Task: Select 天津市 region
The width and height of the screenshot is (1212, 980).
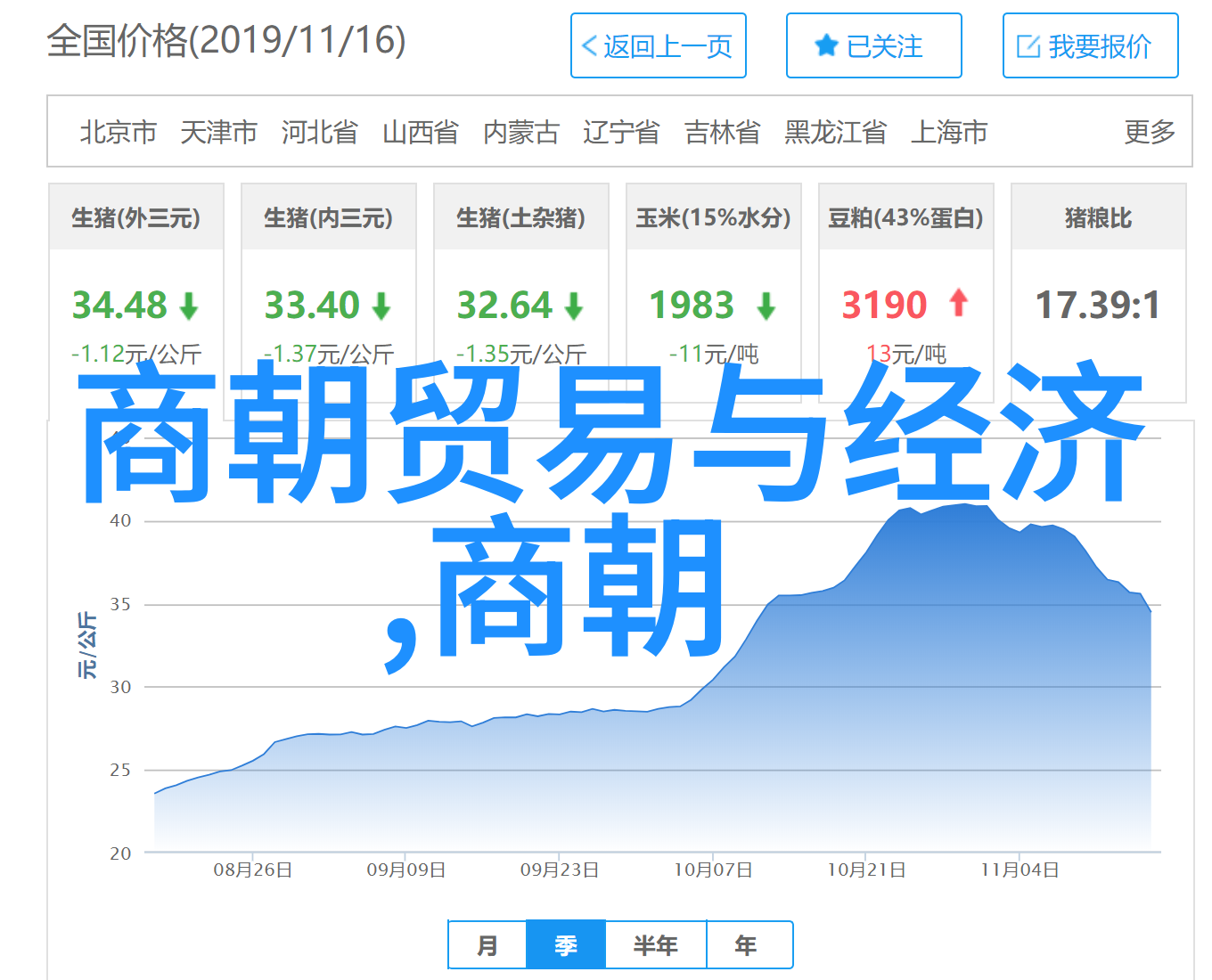Action: tap(219, 132)
